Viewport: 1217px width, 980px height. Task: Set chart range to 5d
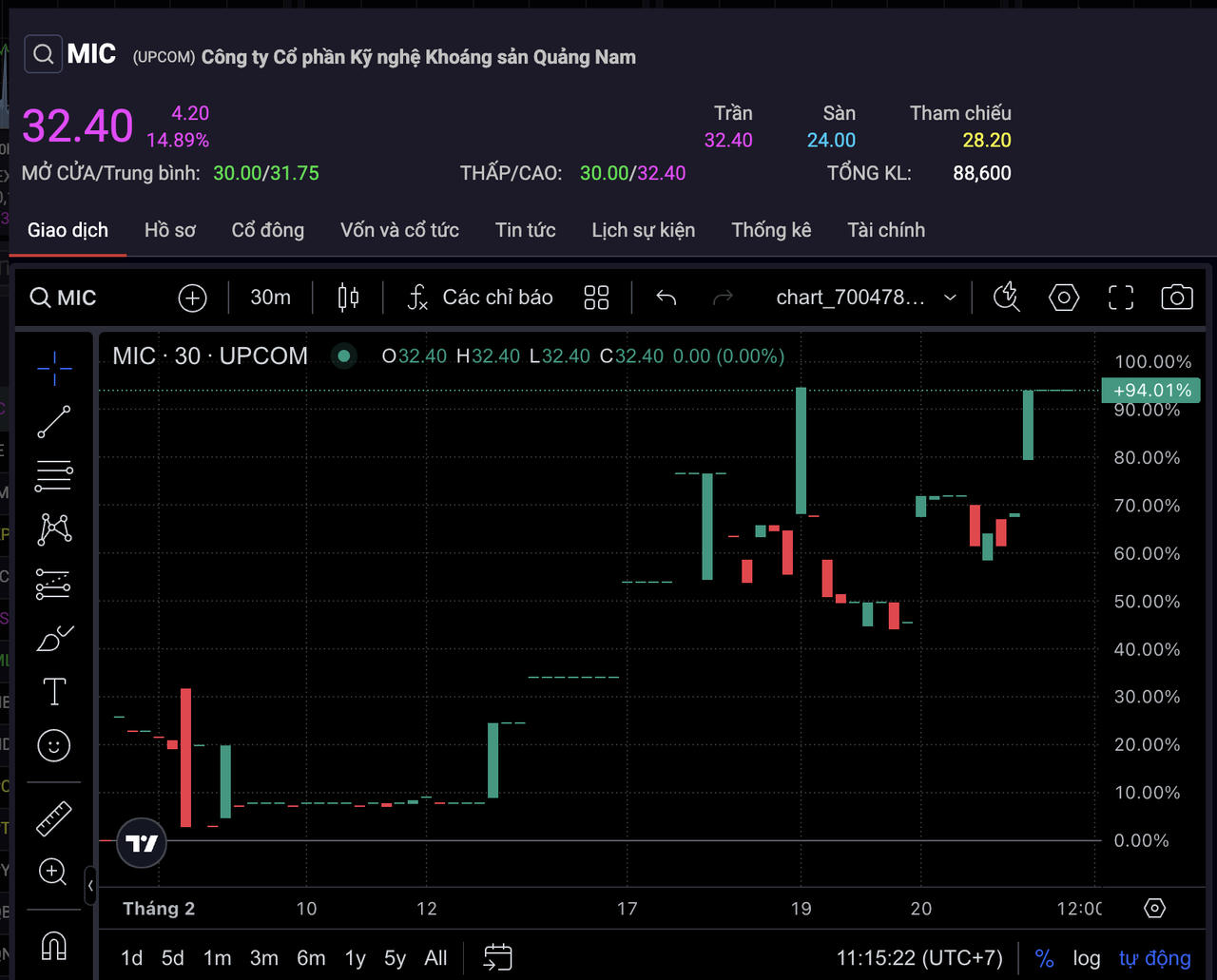coord(172,958)
